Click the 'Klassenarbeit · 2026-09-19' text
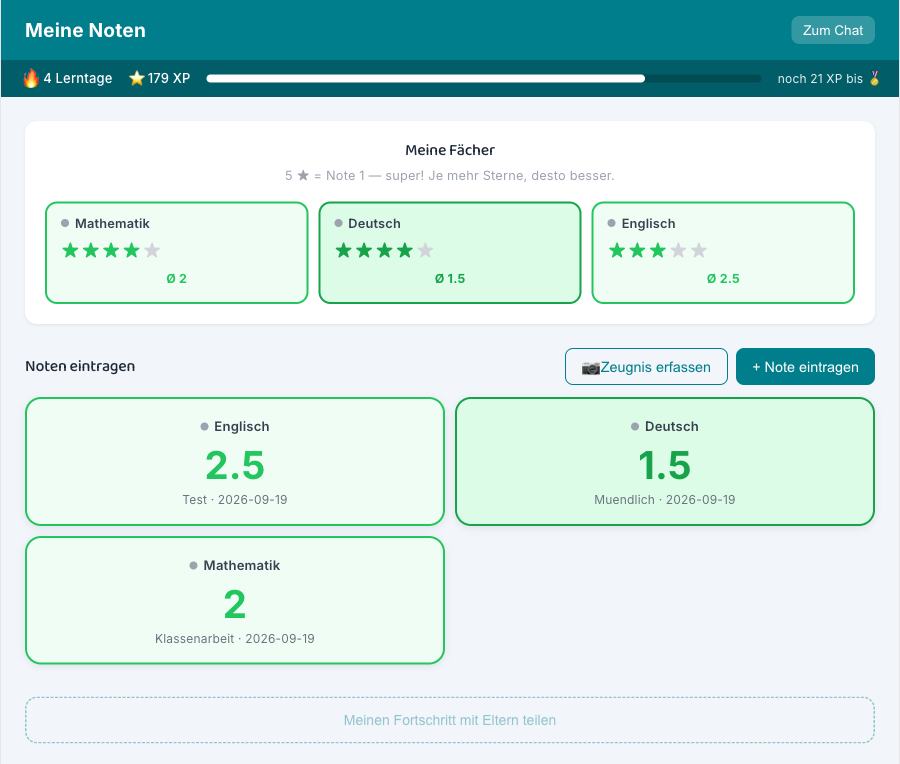The width and height of the screenshot is (900, 764). tap(235, 638)
